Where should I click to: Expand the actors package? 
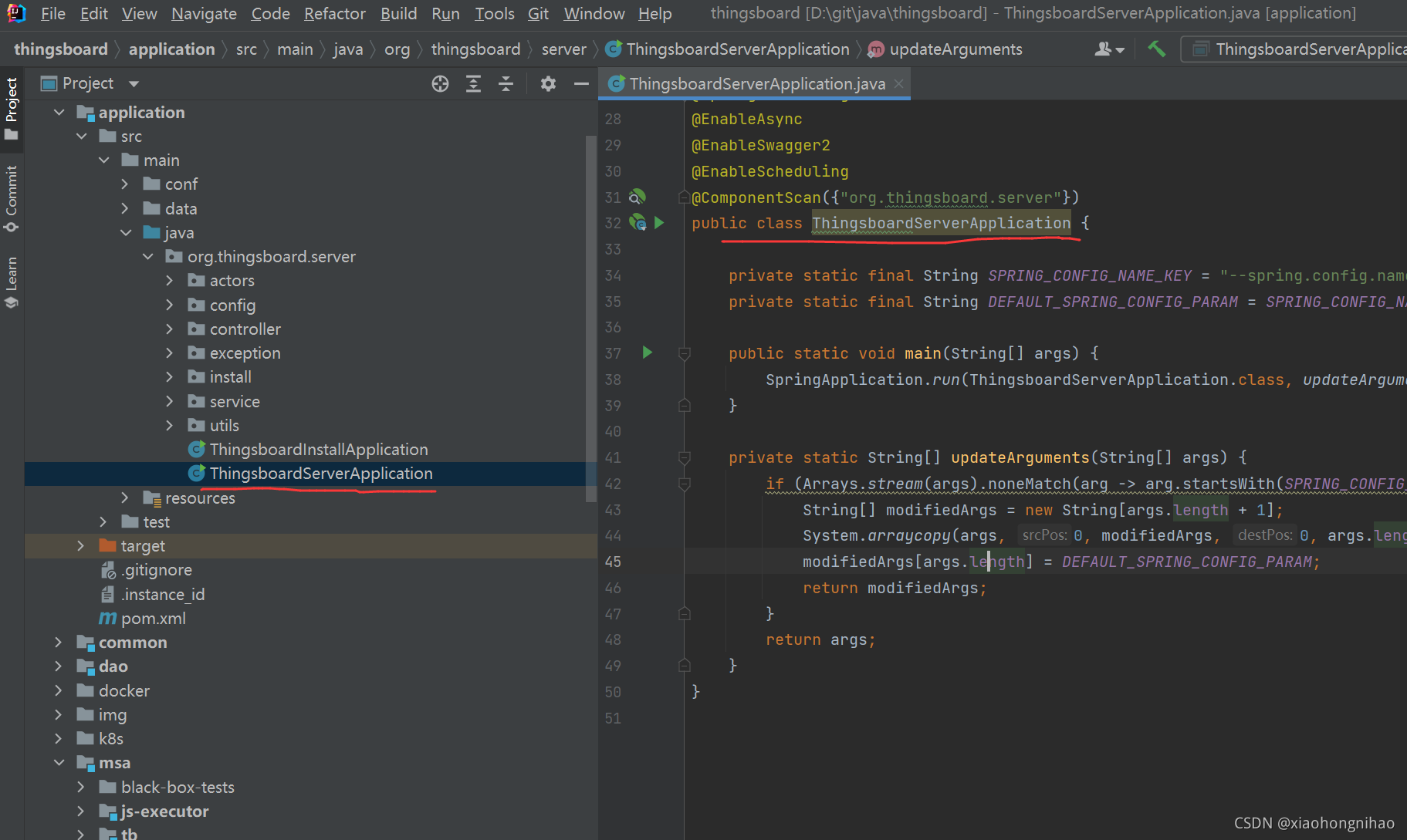[170, 281]
